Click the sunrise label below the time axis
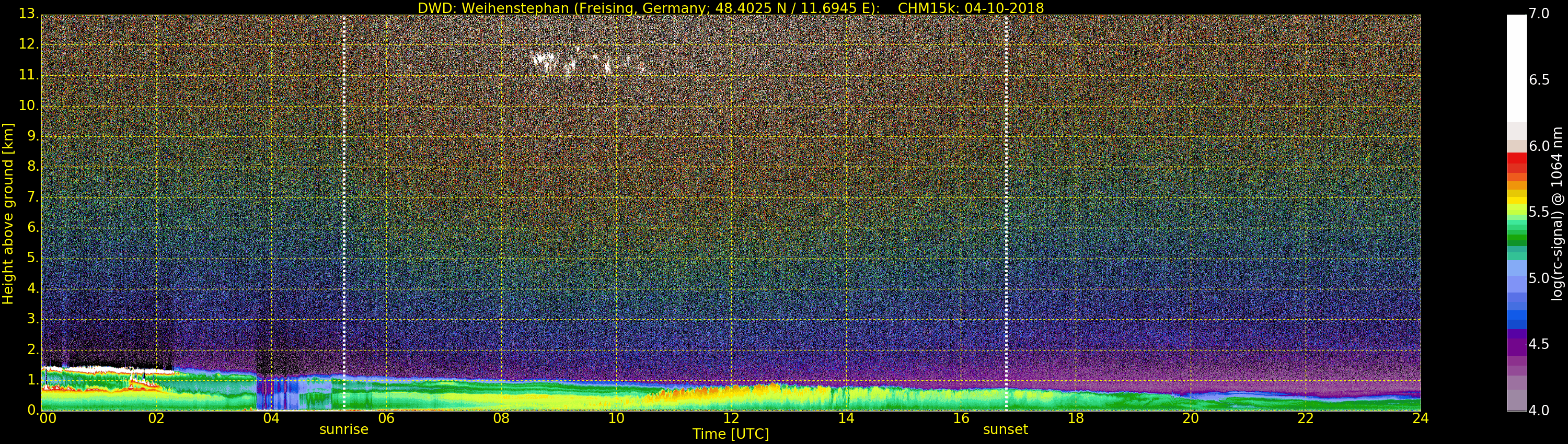 click(x=344, y=429)
